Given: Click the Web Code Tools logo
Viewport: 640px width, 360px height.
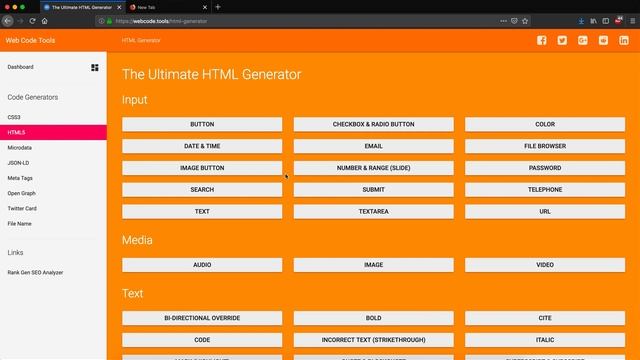Looking at the screenshot, I should coord(30,40).
